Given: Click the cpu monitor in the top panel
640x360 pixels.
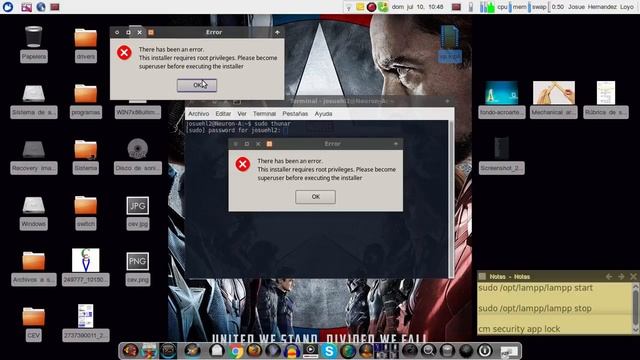Looking at the screenshot, I should coord(502,7).
